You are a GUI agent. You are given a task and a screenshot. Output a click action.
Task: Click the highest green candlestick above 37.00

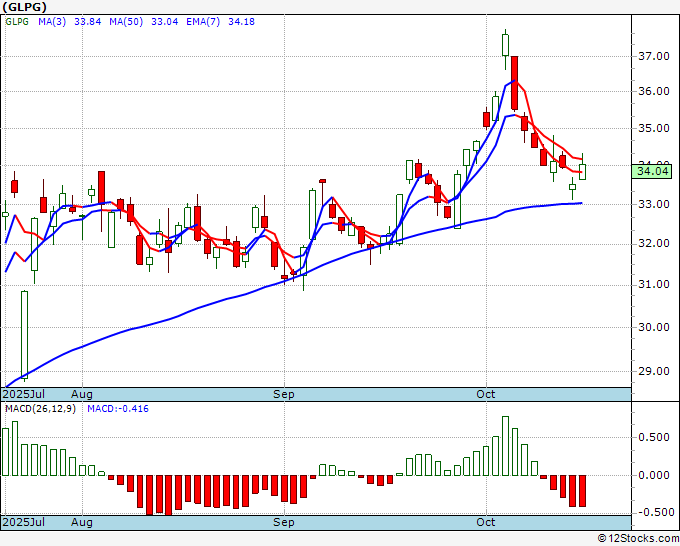click(x=505, y=45)
